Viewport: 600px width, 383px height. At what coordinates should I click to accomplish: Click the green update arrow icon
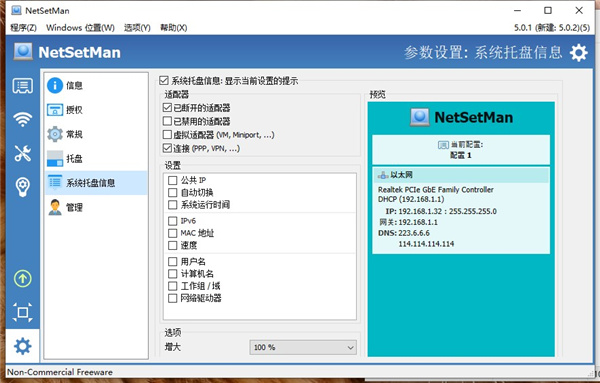click(x=23, y=279)
